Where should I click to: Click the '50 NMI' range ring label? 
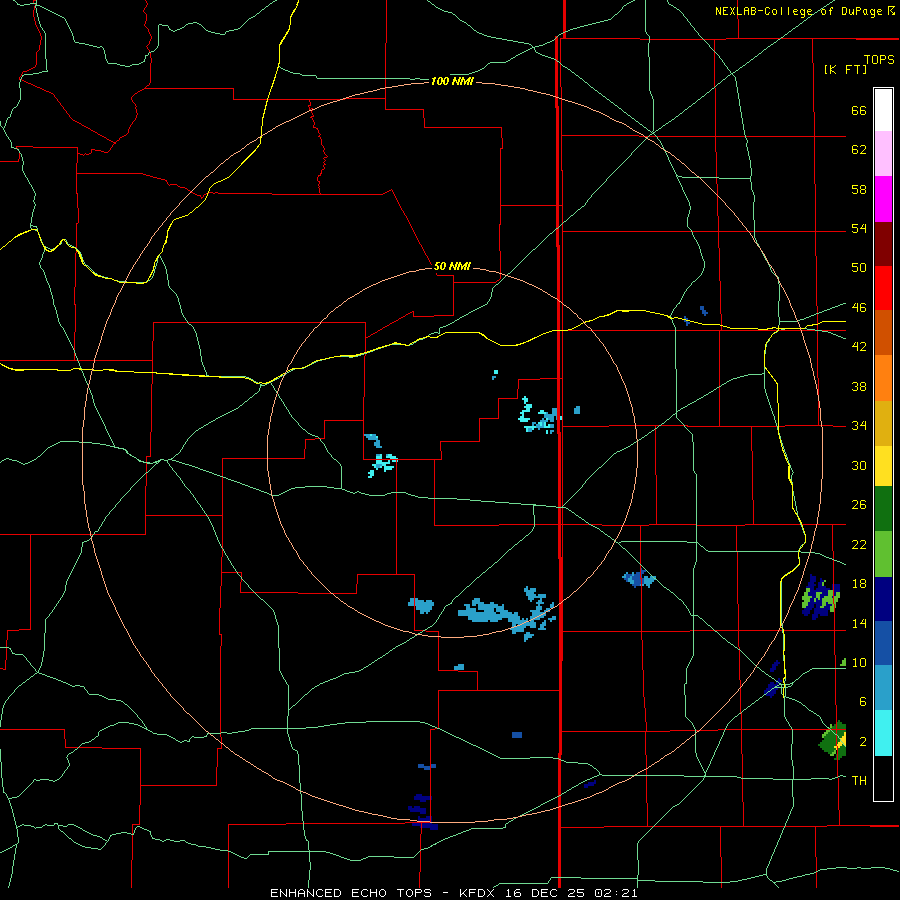452,266
